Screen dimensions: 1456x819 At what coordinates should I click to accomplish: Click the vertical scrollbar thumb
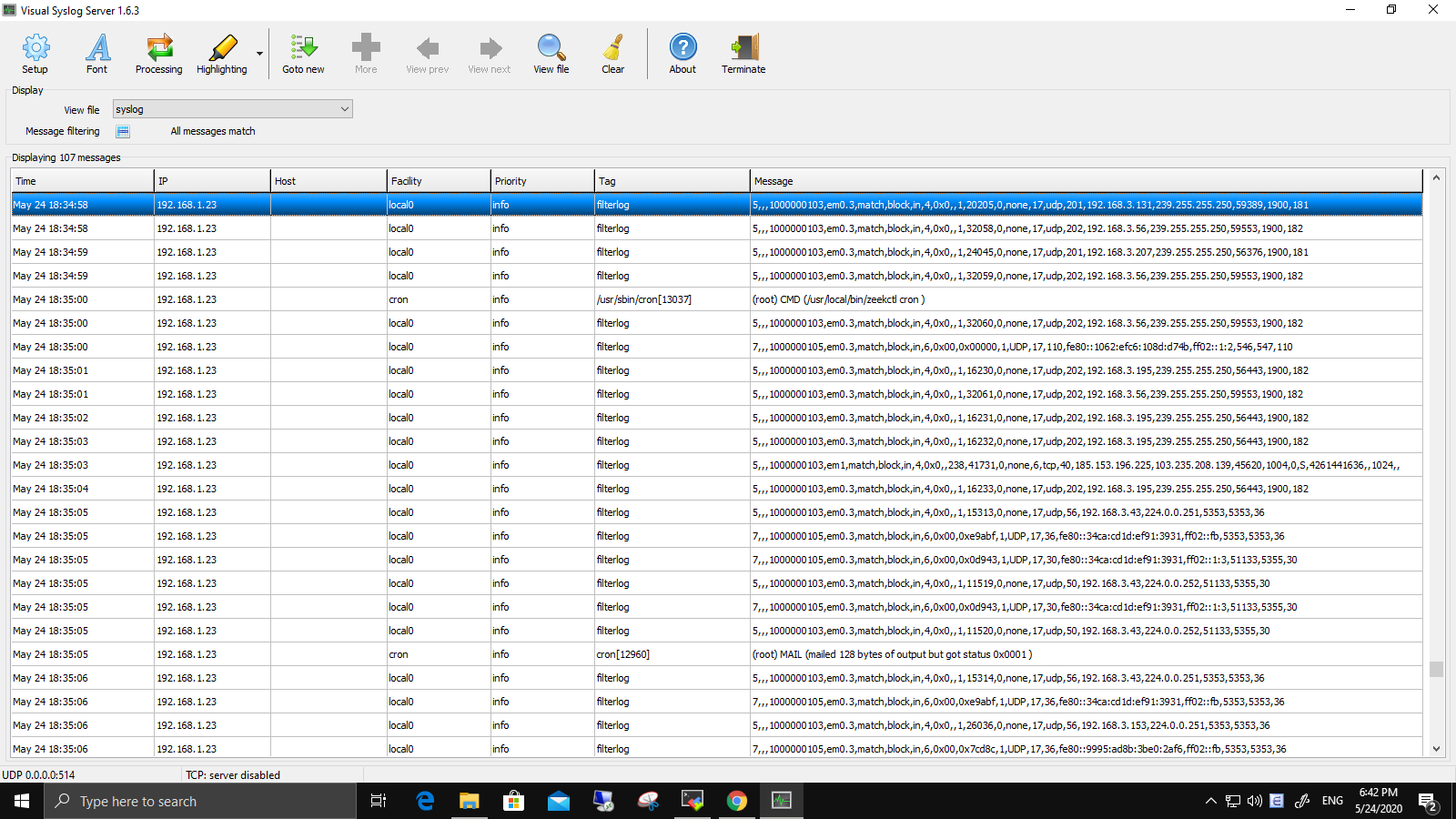point(1436,669)
